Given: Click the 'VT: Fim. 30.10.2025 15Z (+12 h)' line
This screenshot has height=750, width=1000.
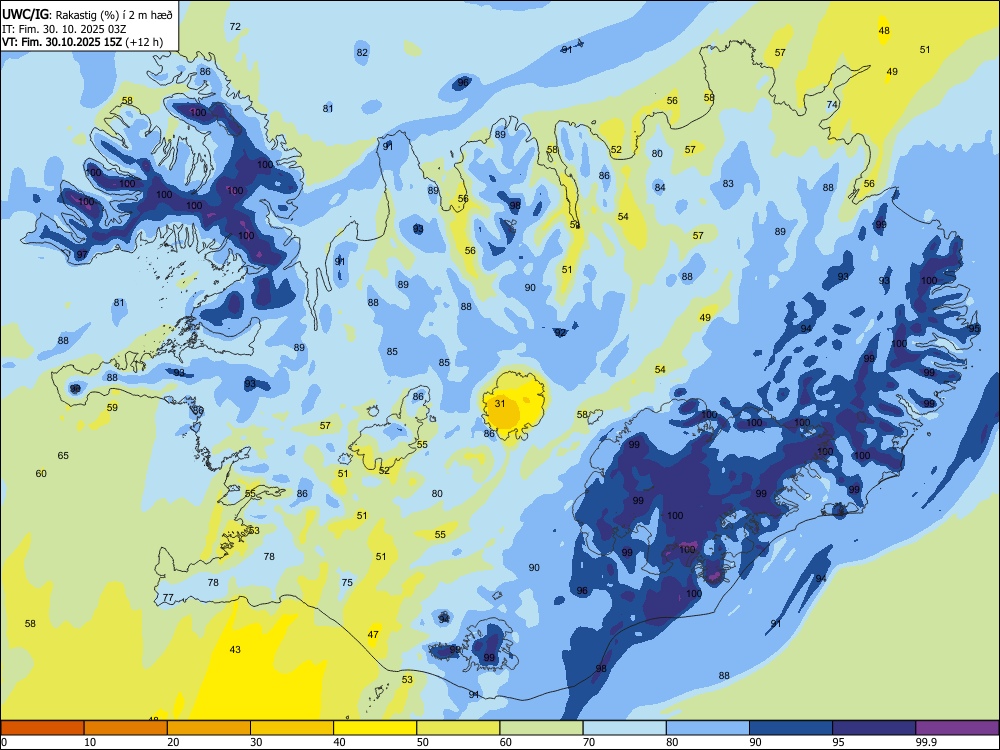Looking at the screenshot, I should click(82, 42).
